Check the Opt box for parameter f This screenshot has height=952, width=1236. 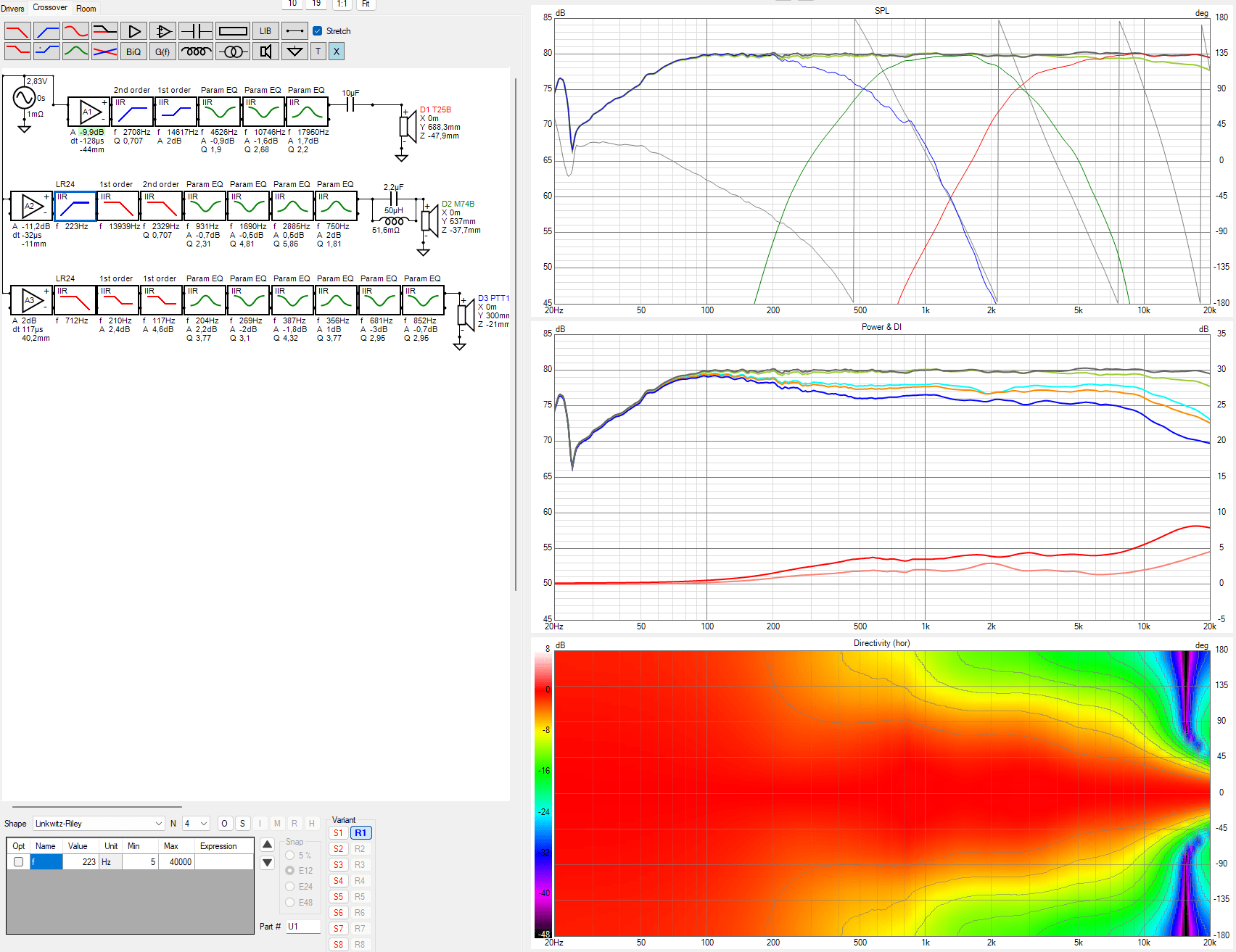[18, 862]
